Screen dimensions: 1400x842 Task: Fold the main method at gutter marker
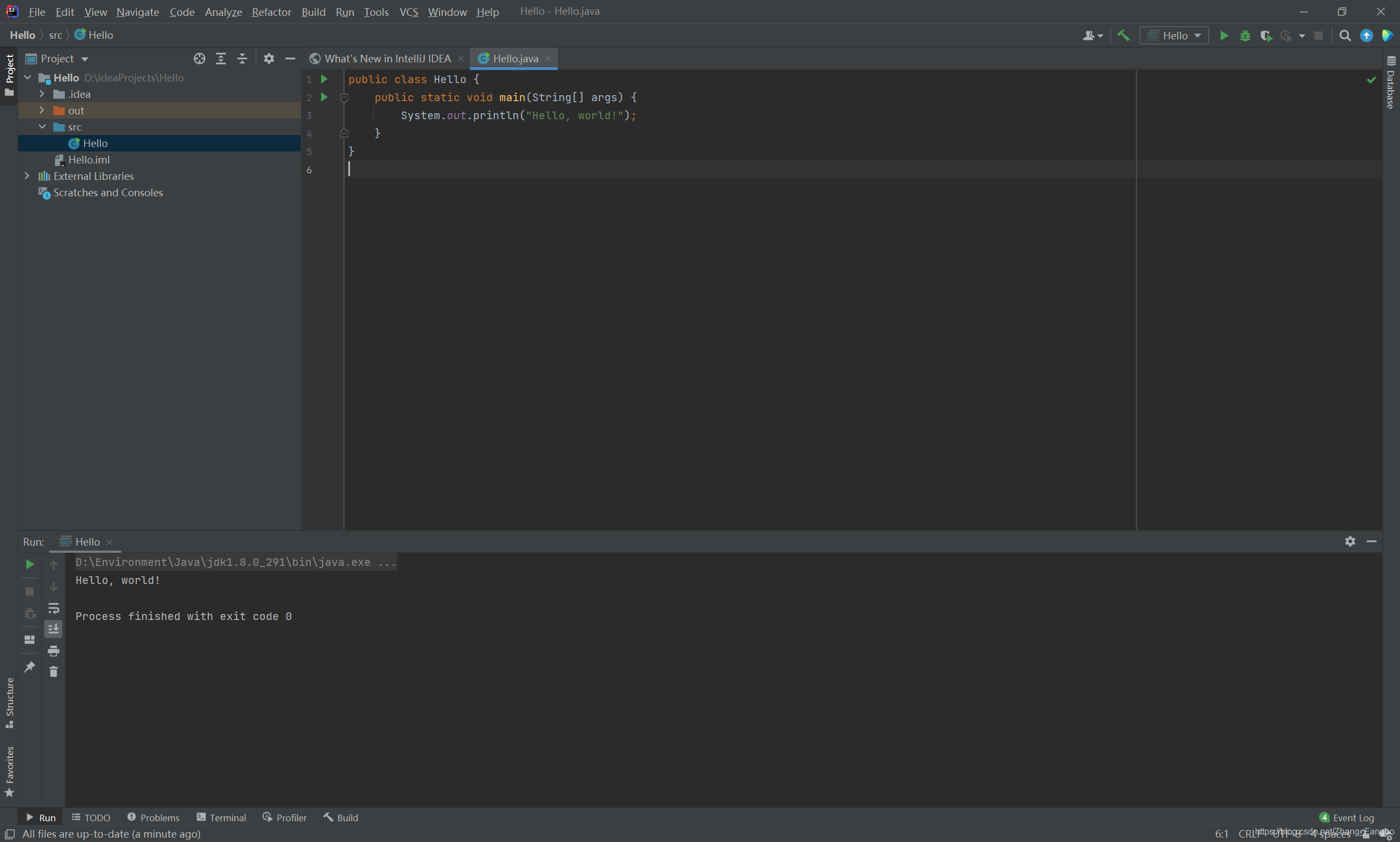344,97
